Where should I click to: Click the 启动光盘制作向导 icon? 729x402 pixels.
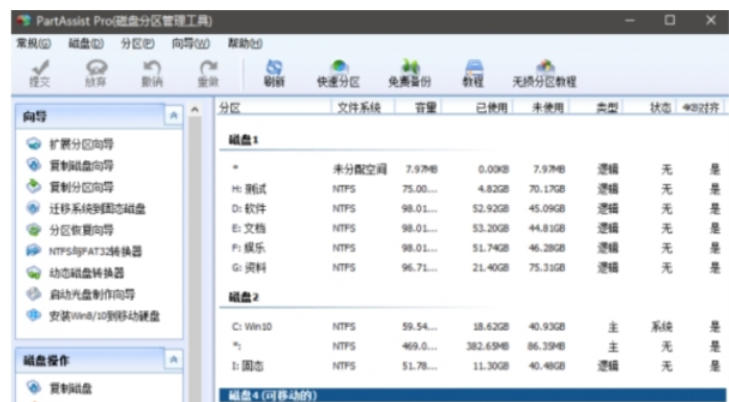[33, 294]
